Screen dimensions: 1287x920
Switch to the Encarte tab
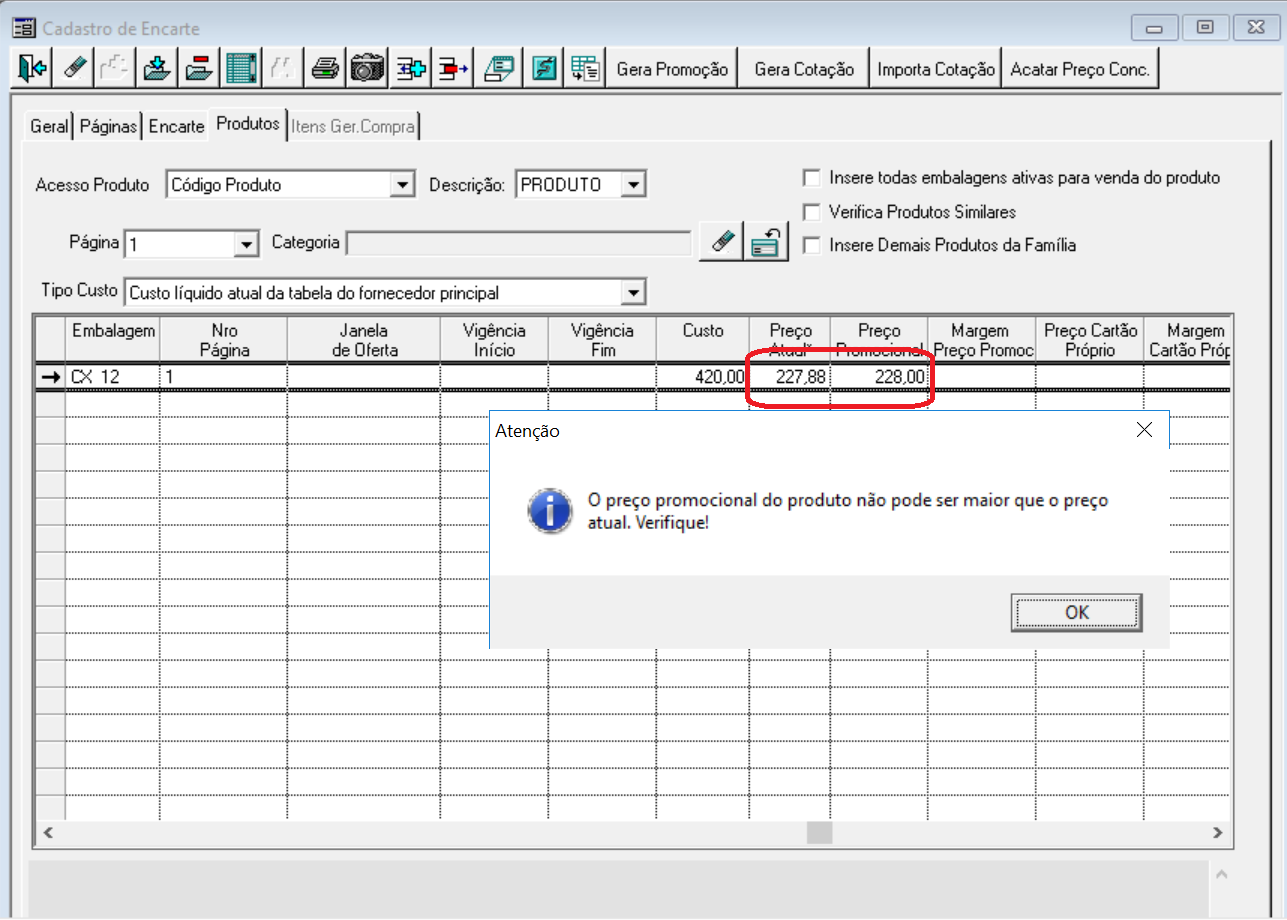tap(176, 127)
